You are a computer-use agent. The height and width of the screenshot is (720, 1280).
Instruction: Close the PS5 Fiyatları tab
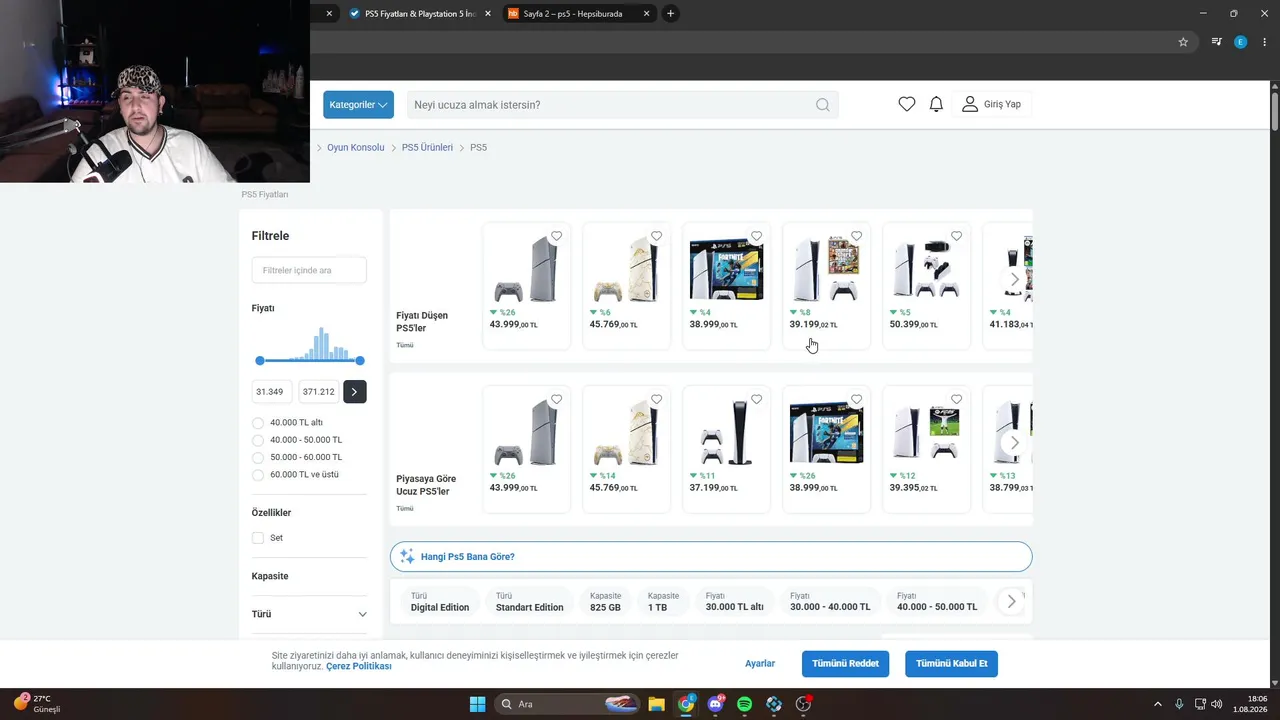pyautogui.click(x=488, y=14)
